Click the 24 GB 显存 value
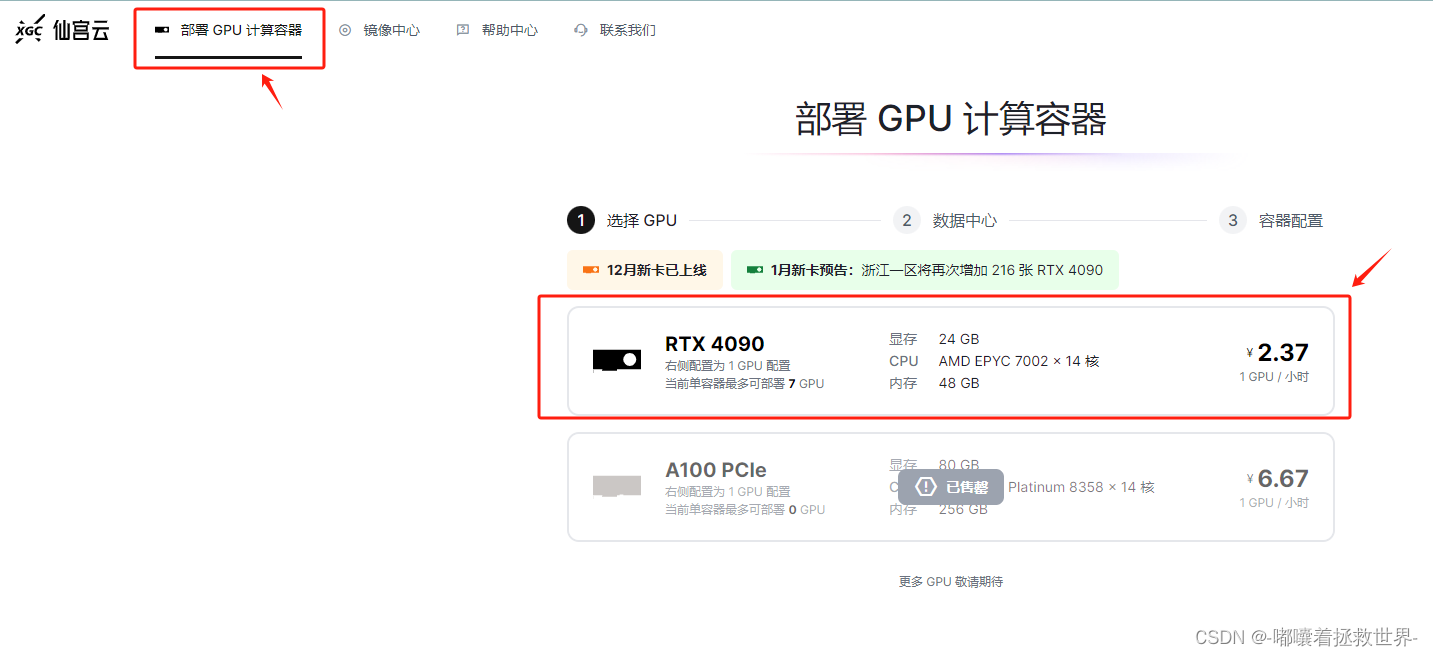Viewport: 1433px width, 656px height. click(959, 339)
